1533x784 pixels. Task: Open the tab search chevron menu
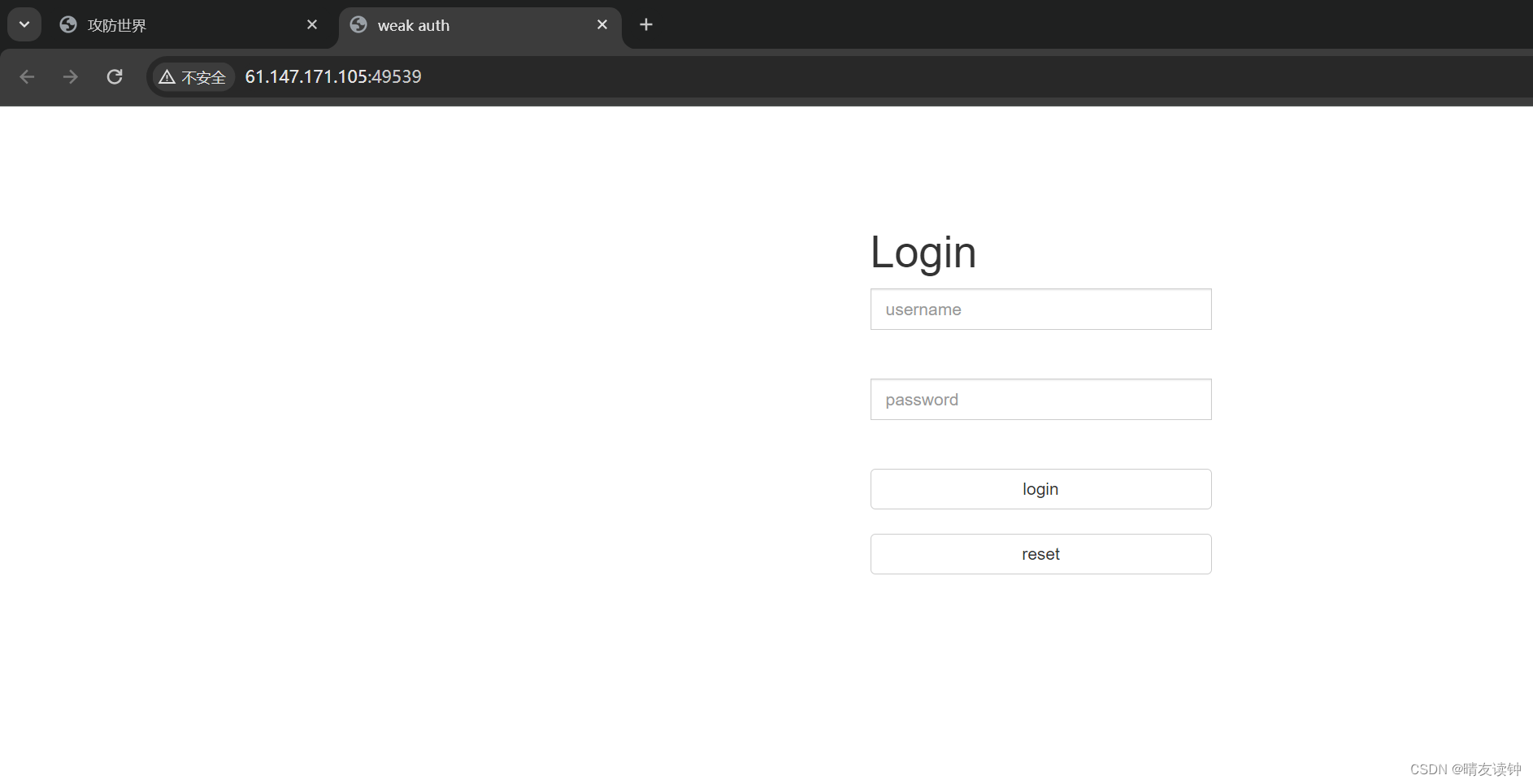click(x=24, y=24)
